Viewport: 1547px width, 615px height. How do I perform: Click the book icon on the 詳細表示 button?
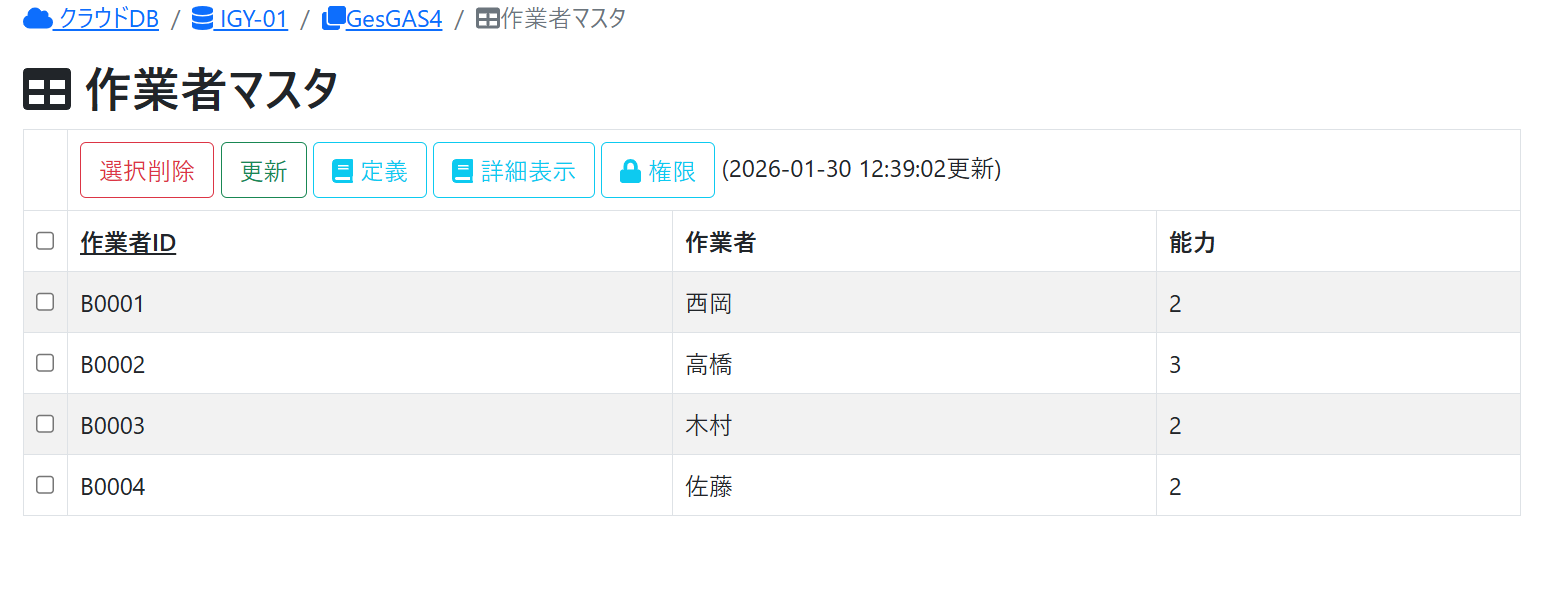462,171
